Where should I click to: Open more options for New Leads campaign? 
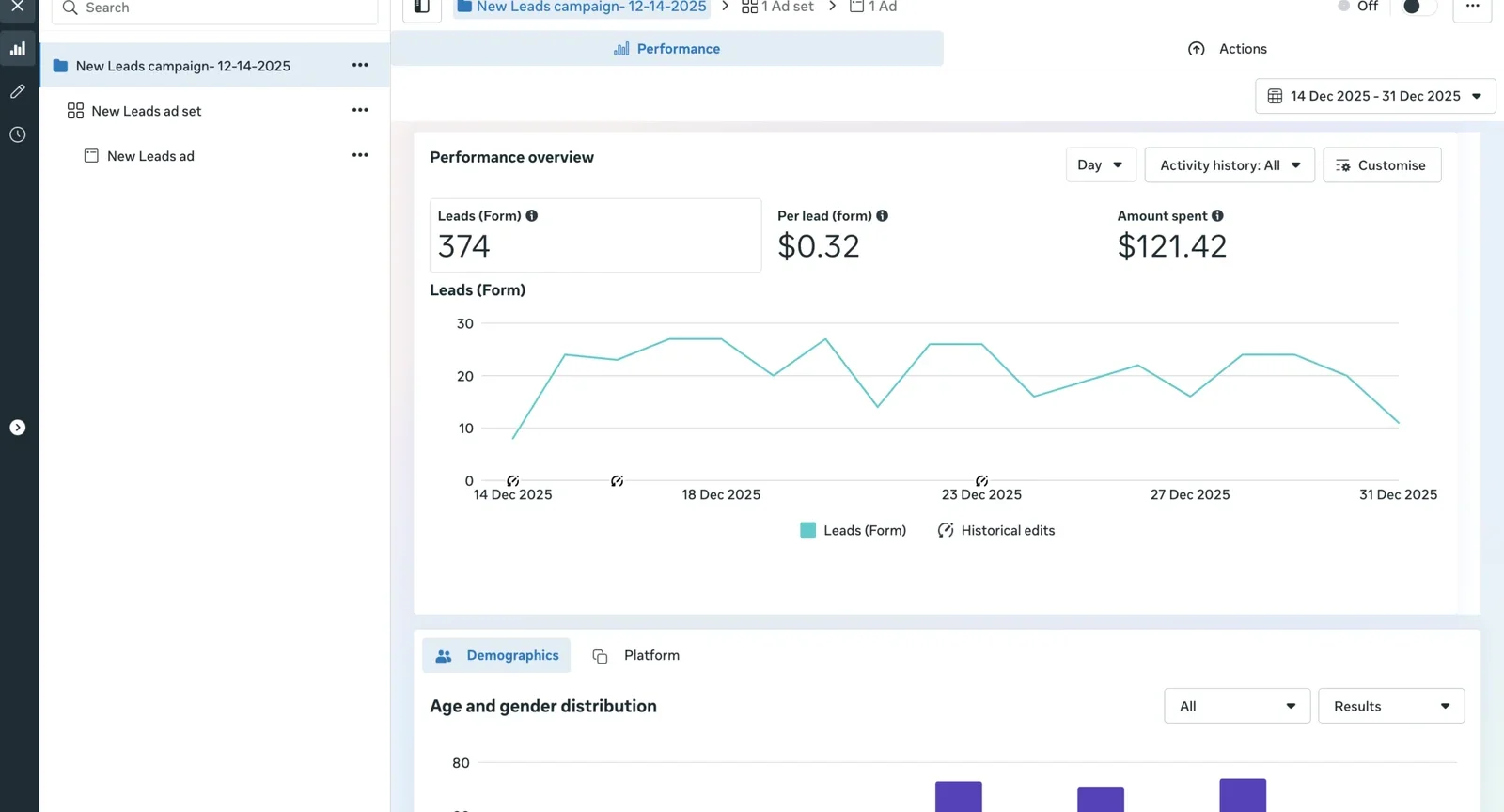coord(360,65)
